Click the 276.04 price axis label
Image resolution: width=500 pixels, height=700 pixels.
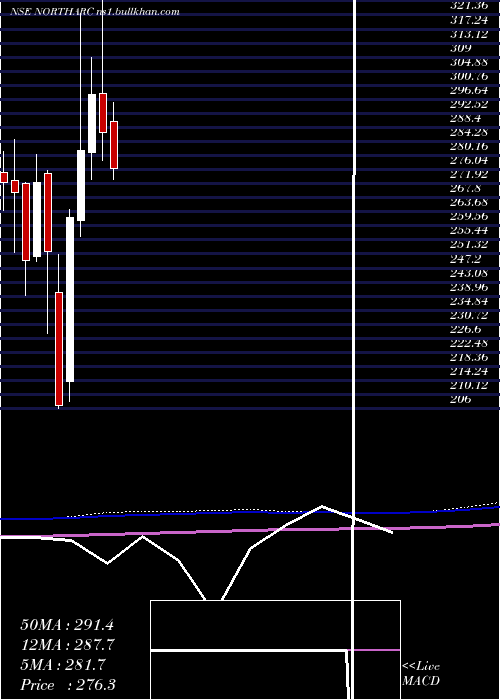tap(469, 161)
